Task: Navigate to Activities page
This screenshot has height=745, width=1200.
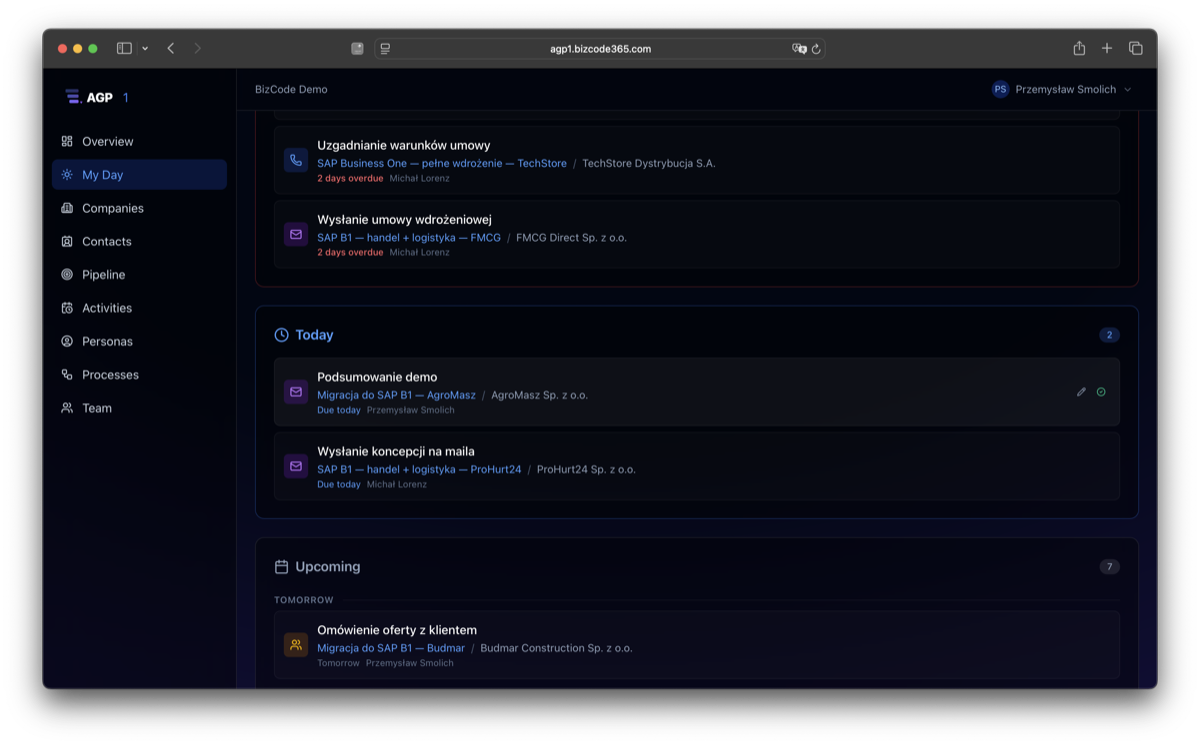Action: click(x=106, y=308)
